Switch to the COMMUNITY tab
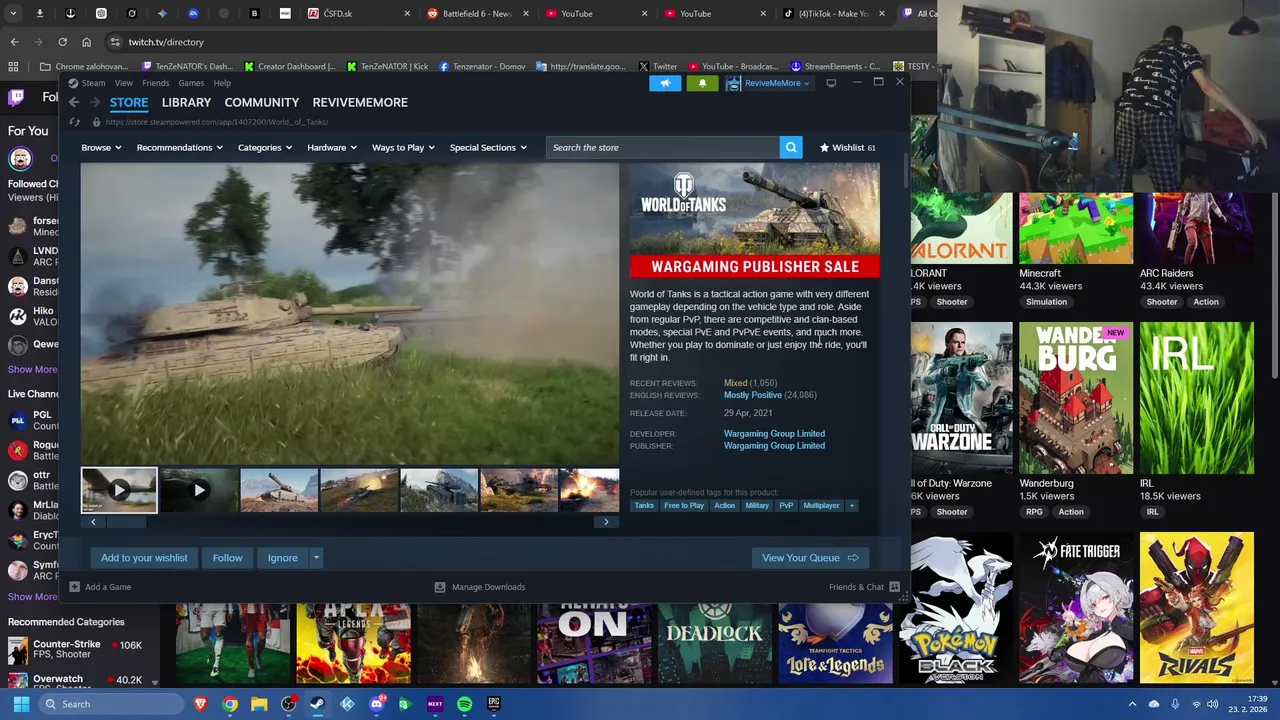 click(262, 102)
